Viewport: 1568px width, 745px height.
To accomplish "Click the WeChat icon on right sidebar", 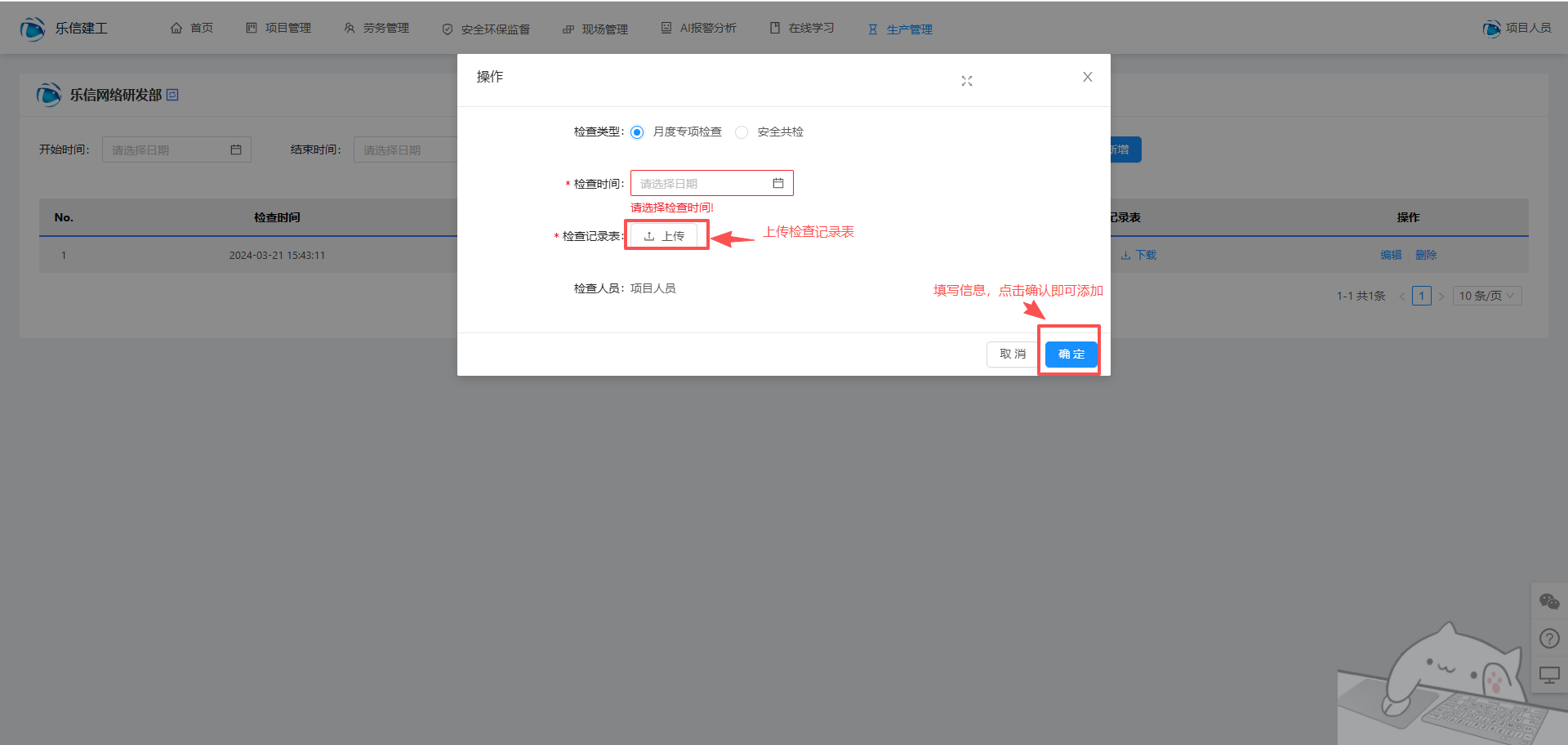I will click(1549, 602).
